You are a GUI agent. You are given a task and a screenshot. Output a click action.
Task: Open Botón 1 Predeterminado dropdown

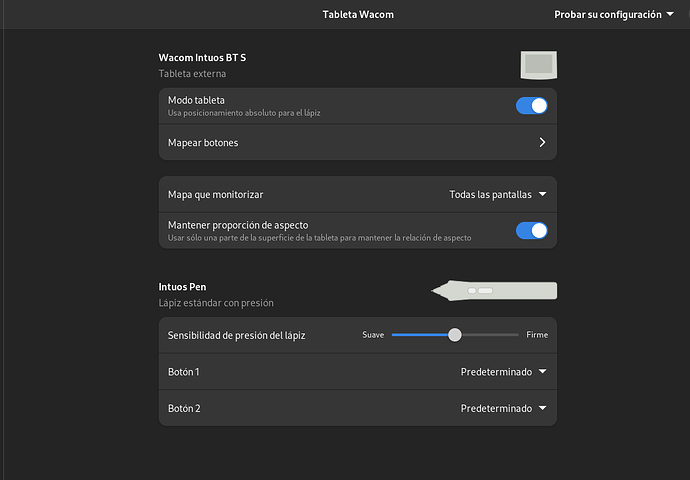pos(503,372)
